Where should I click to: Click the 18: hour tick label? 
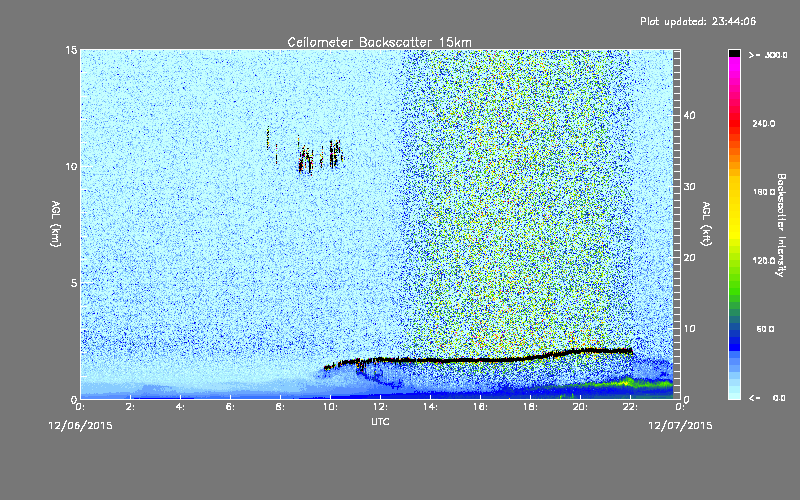[530, 407]
